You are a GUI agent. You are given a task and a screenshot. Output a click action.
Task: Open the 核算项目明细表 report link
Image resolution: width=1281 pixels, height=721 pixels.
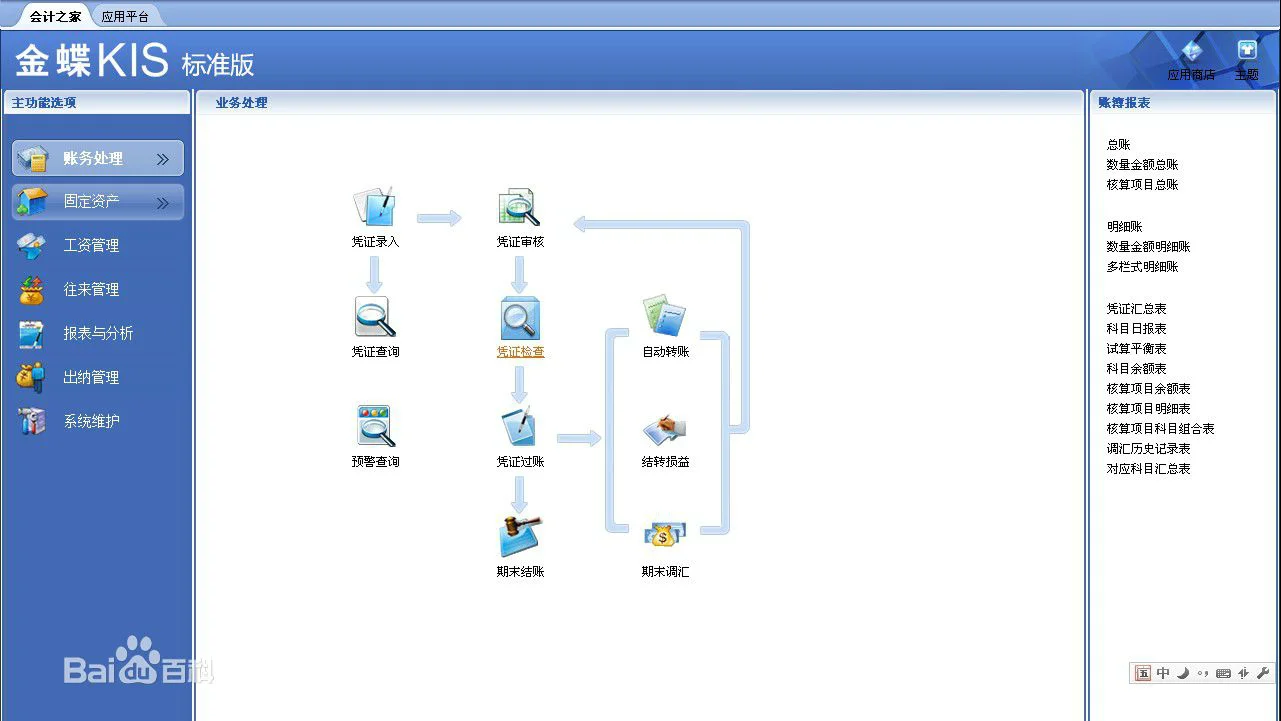[1148, 409]
